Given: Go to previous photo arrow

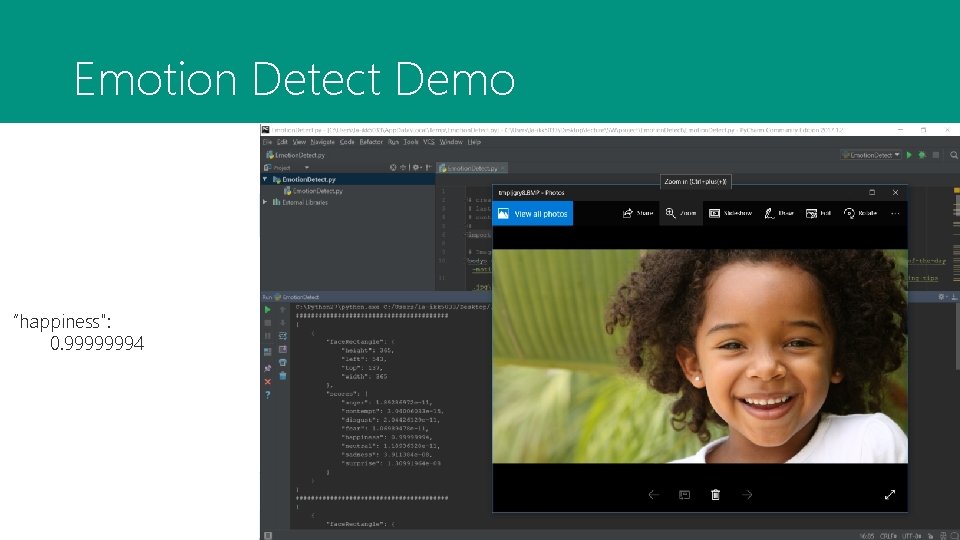Looking at the screenshot, I should click(x=653, y=495).
